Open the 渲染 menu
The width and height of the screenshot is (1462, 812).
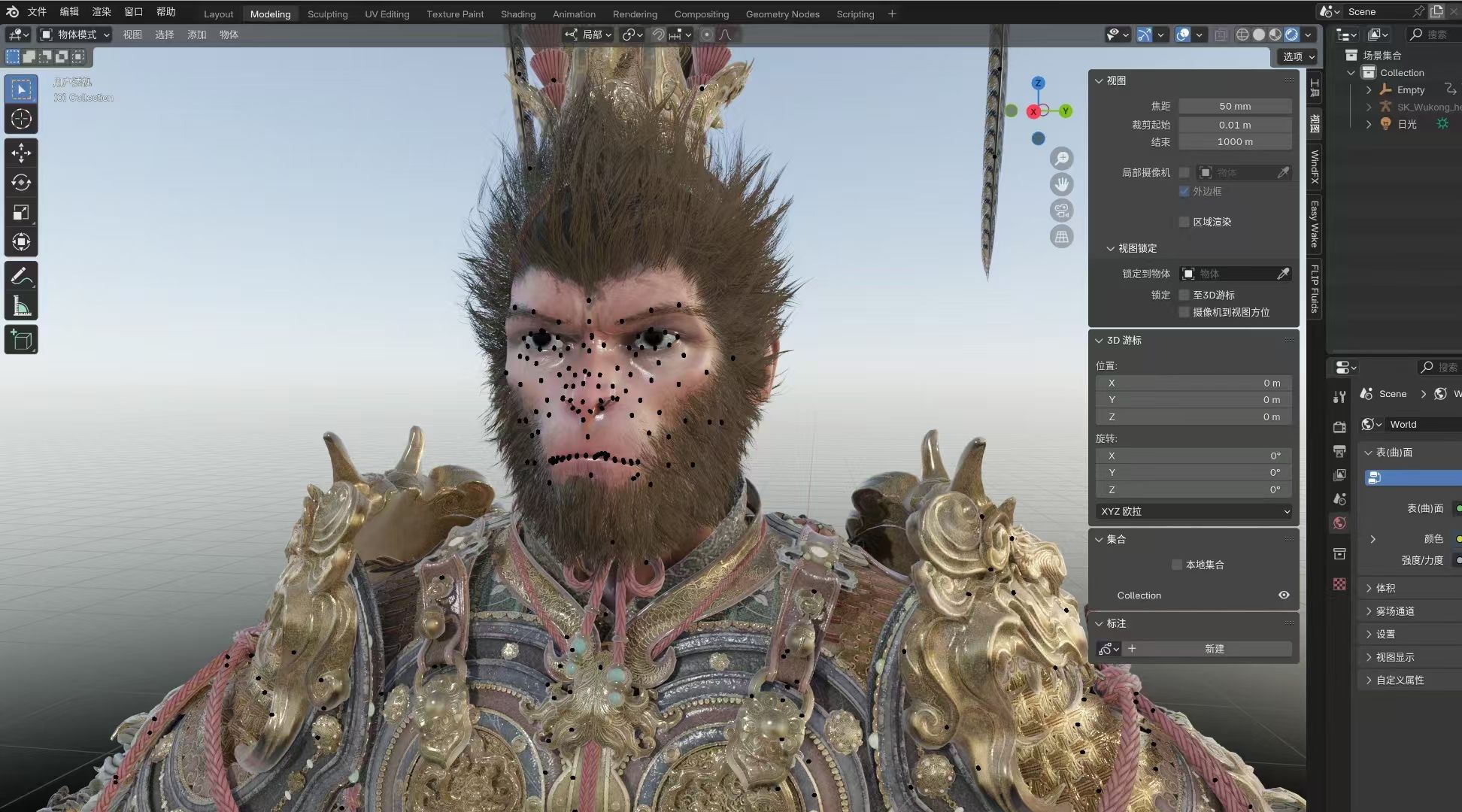pos(101,11)
